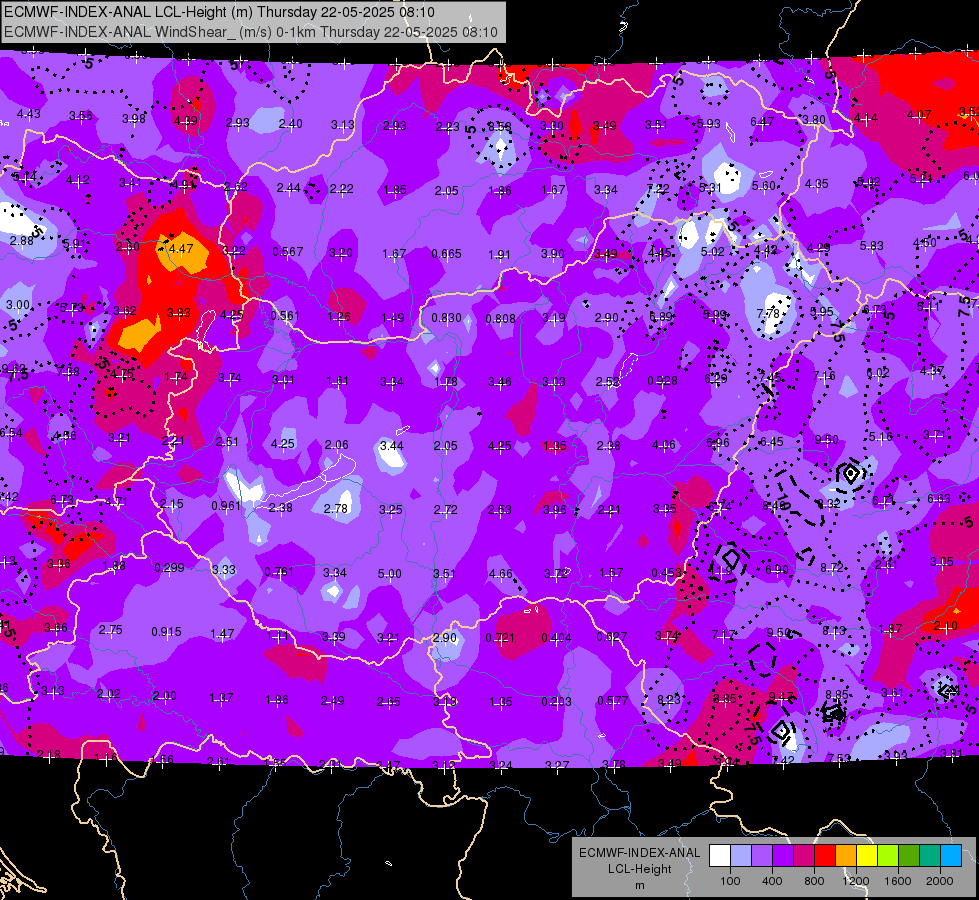This screenshot has width=979, height=900.
Task: Click the grid value 2.62
Action: pos(235,186)
